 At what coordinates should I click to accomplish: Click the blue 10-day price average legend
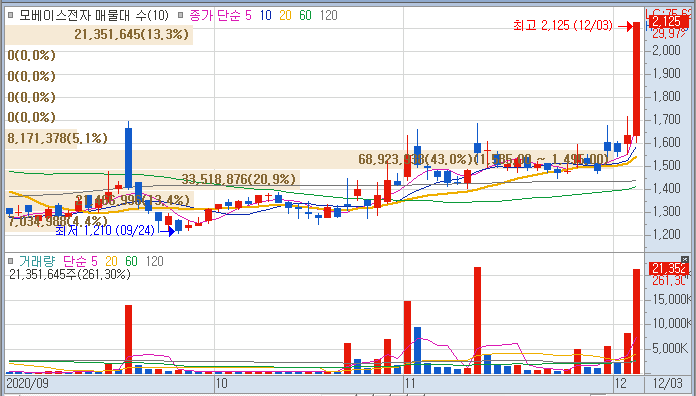click(x=265, y=16)
